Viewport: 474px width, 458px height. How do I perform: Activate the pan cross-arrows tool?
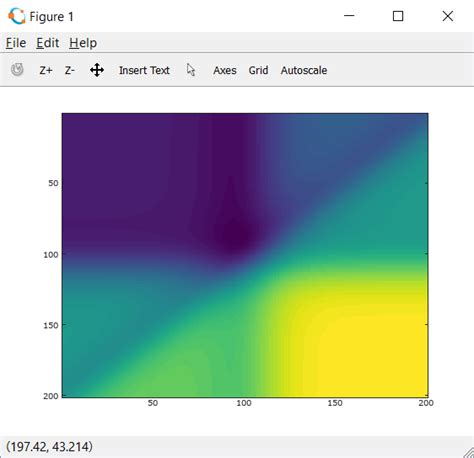(x=97, y=70)
